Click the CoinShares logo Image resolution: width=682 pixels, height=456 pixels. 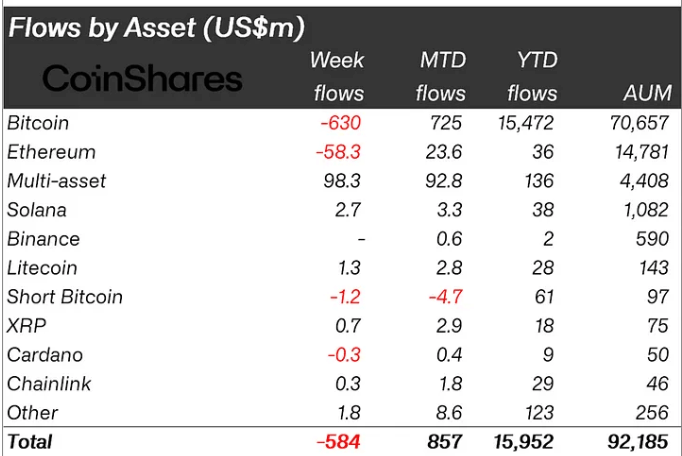pos(142,79)
